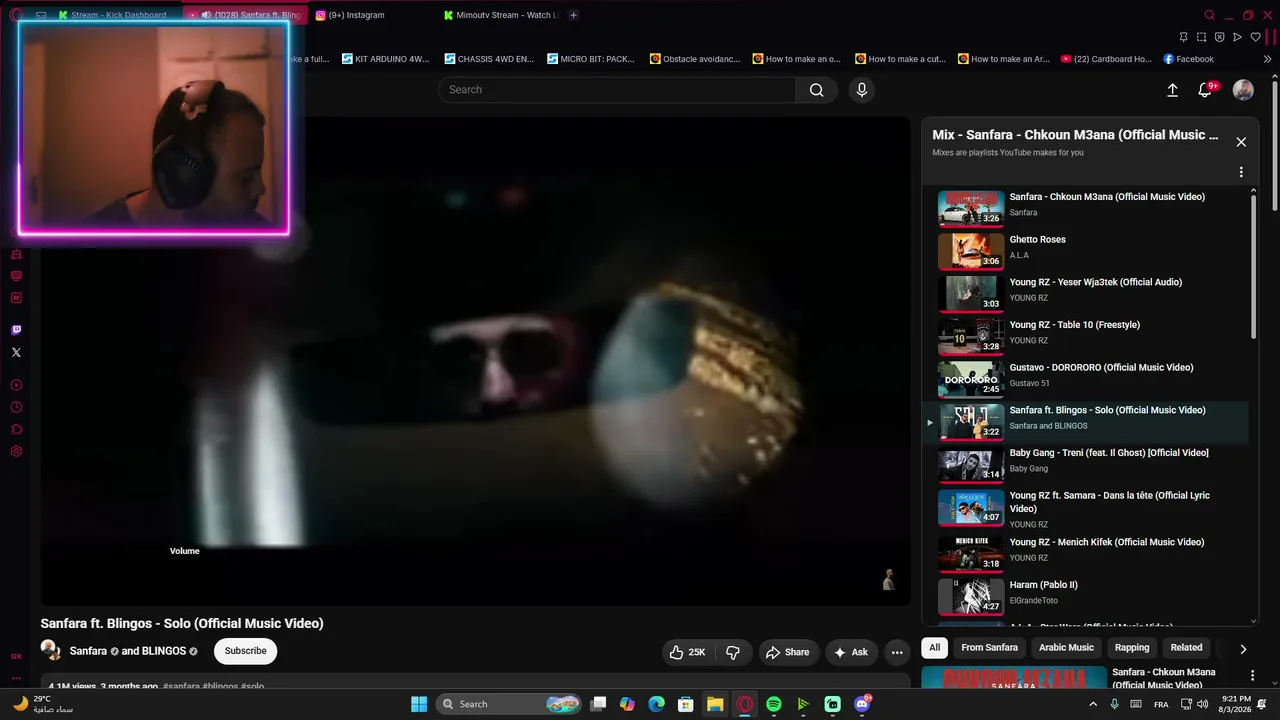Like the video with 25K likes
The image size is (1280, 720).
[687, 652]
